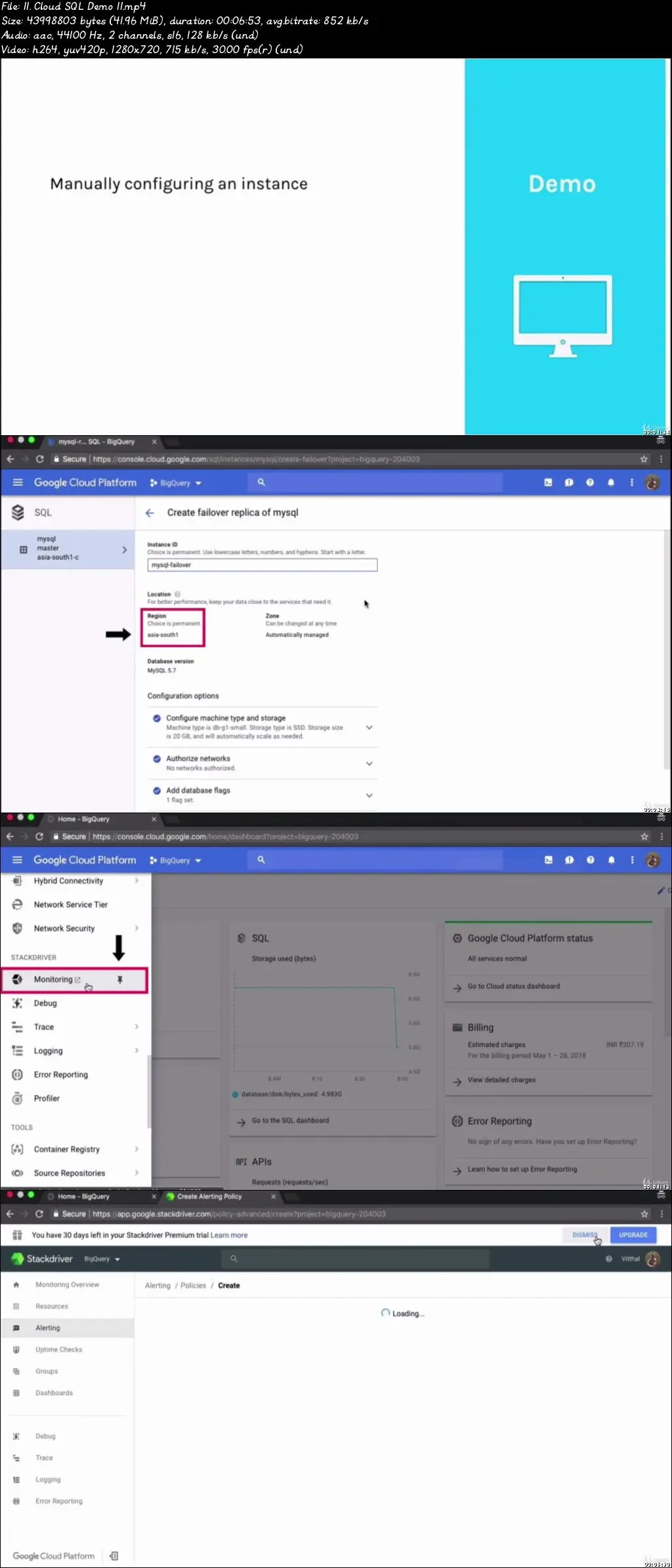
Task: Click search field in Stackdriver header
Action: click(354, 1258)
